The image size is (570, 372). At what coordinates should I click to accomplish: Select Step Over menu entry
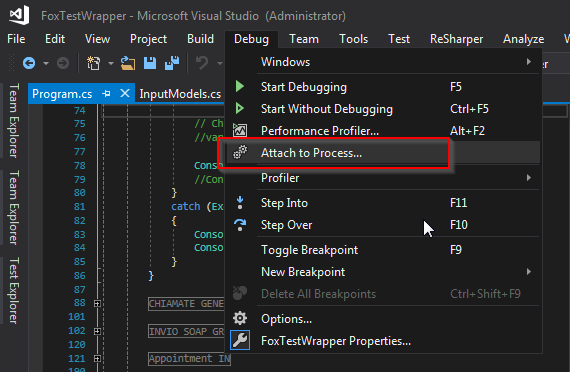click(x=384, y=225)
